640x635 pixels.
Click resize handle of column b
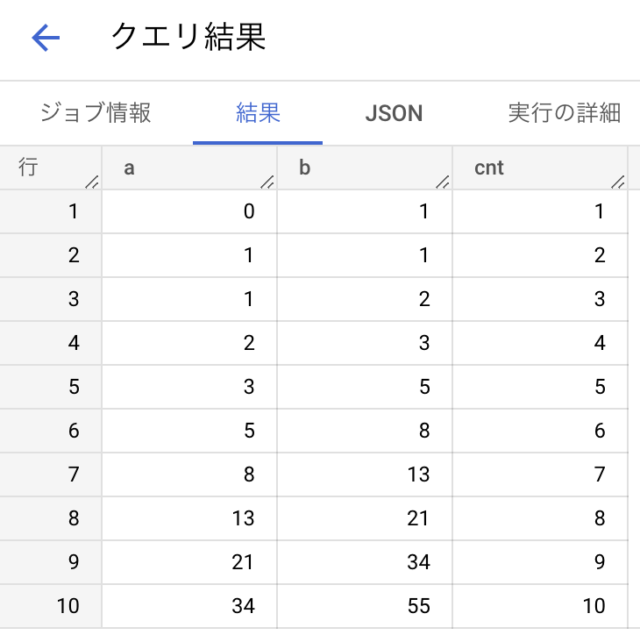pos(443,182)
